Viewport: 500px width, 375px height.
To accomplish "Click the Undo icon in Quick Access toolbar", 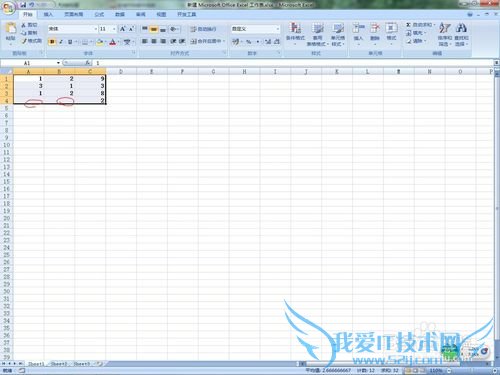I will click(32, 5).
